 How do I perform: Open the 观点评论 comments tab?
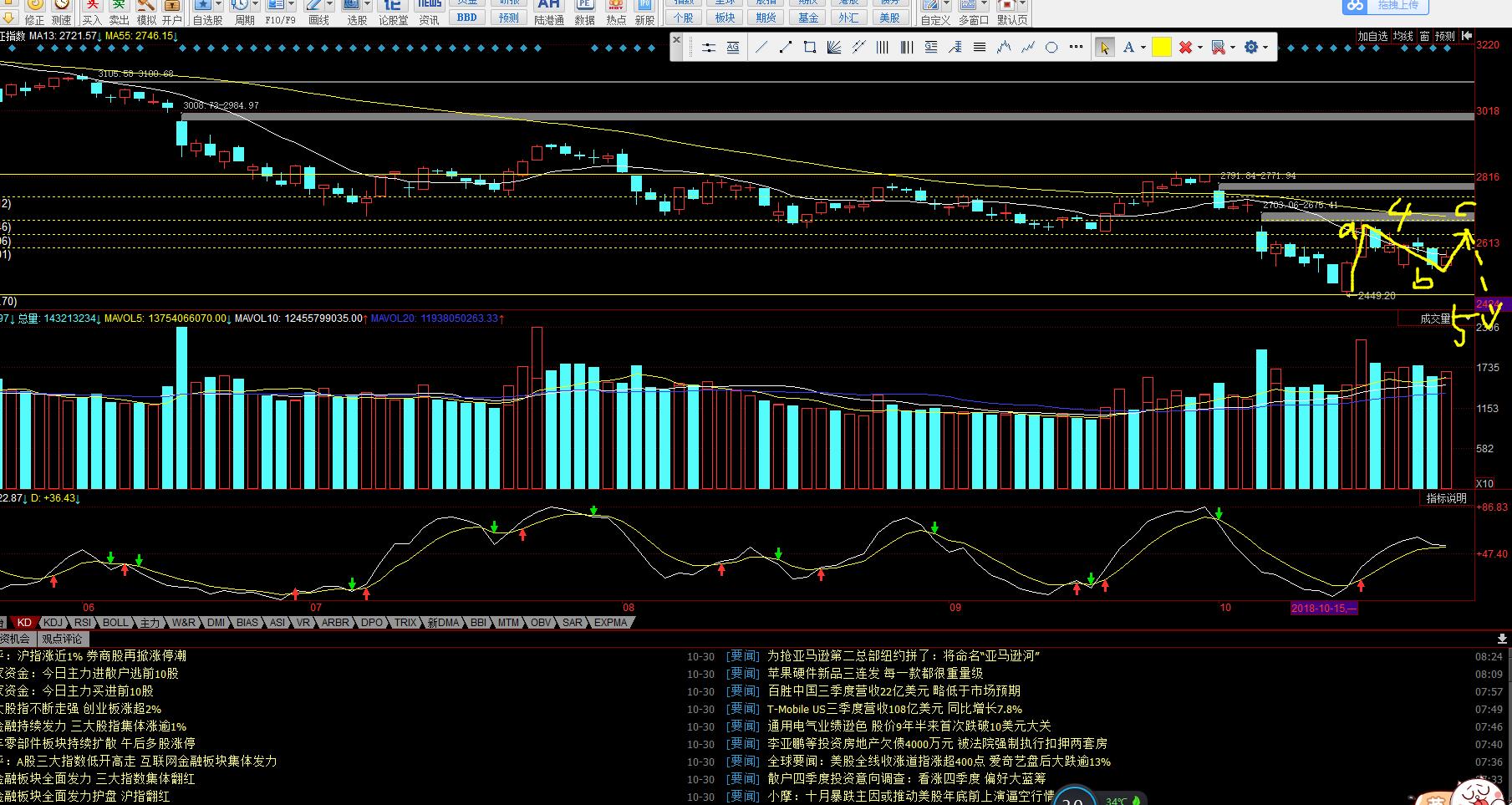coord(63,639)
